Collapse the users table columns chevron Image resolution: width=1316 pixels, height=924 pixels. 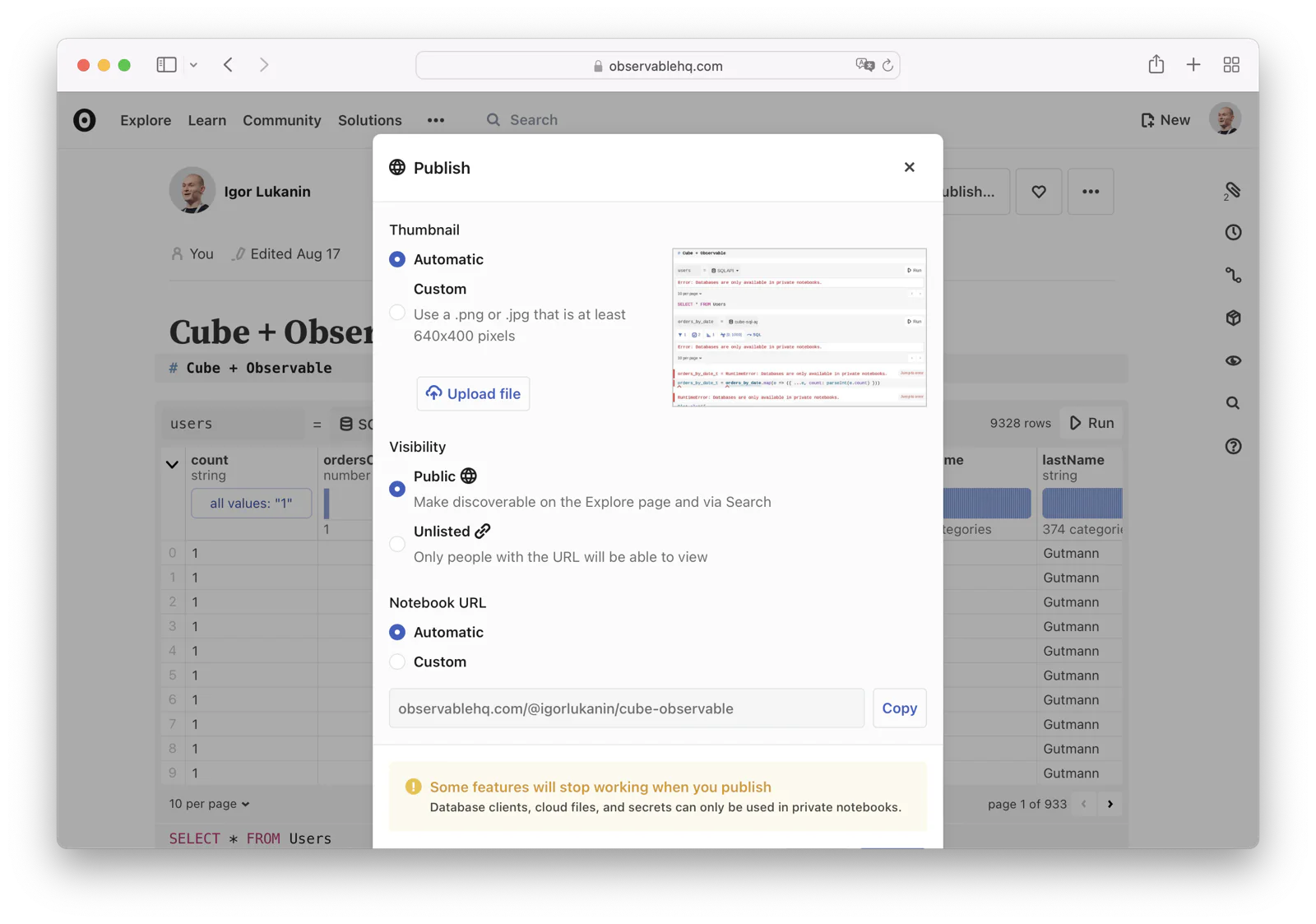coord(172,465)
